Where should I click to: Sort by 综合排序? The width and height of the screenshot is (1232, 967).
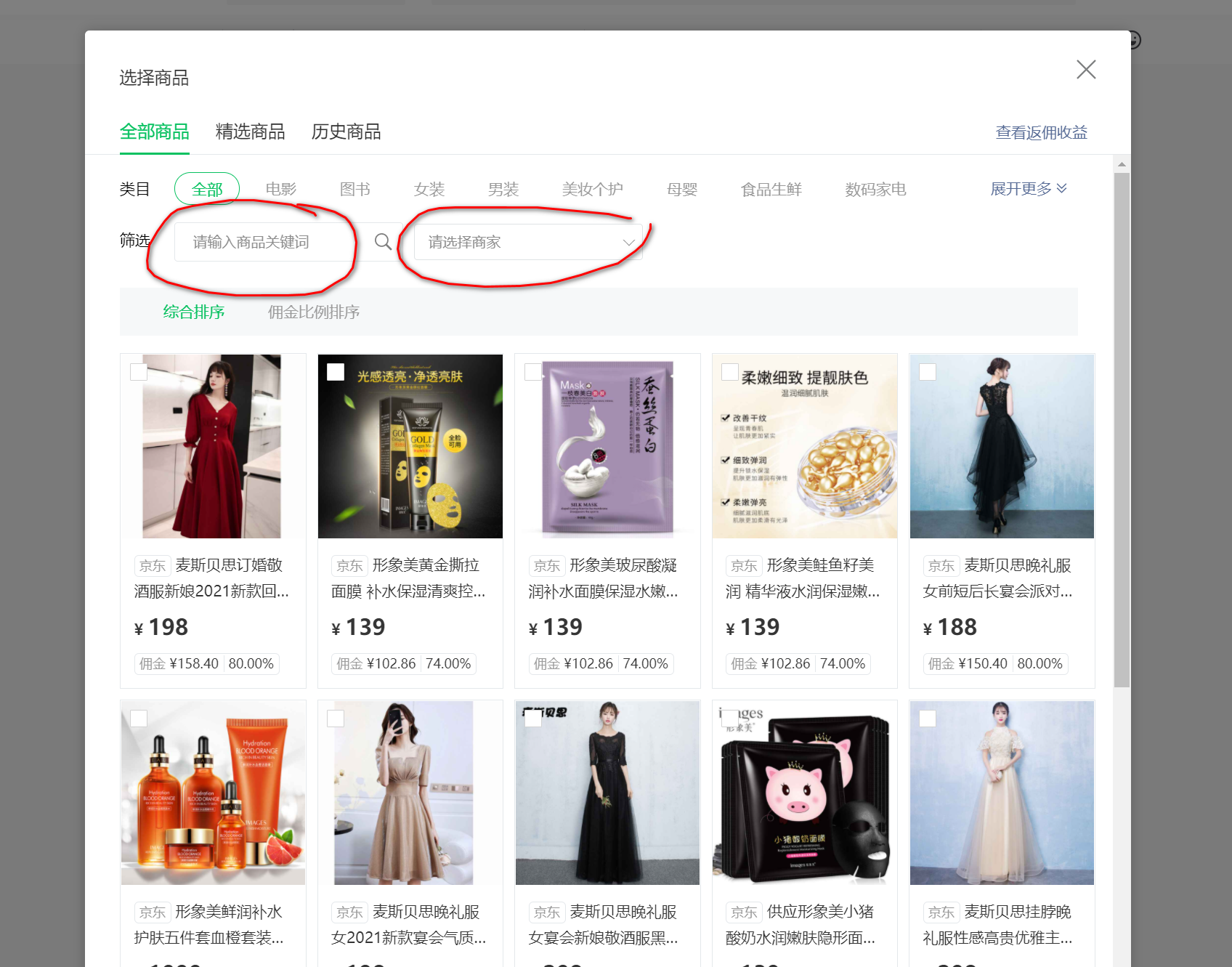point(194,312)
